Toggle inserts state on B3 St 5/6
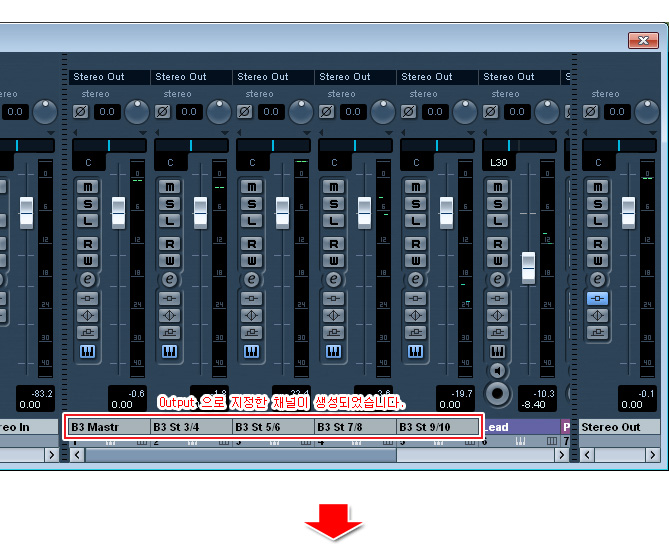669x553 pixels. coord(251,298)
